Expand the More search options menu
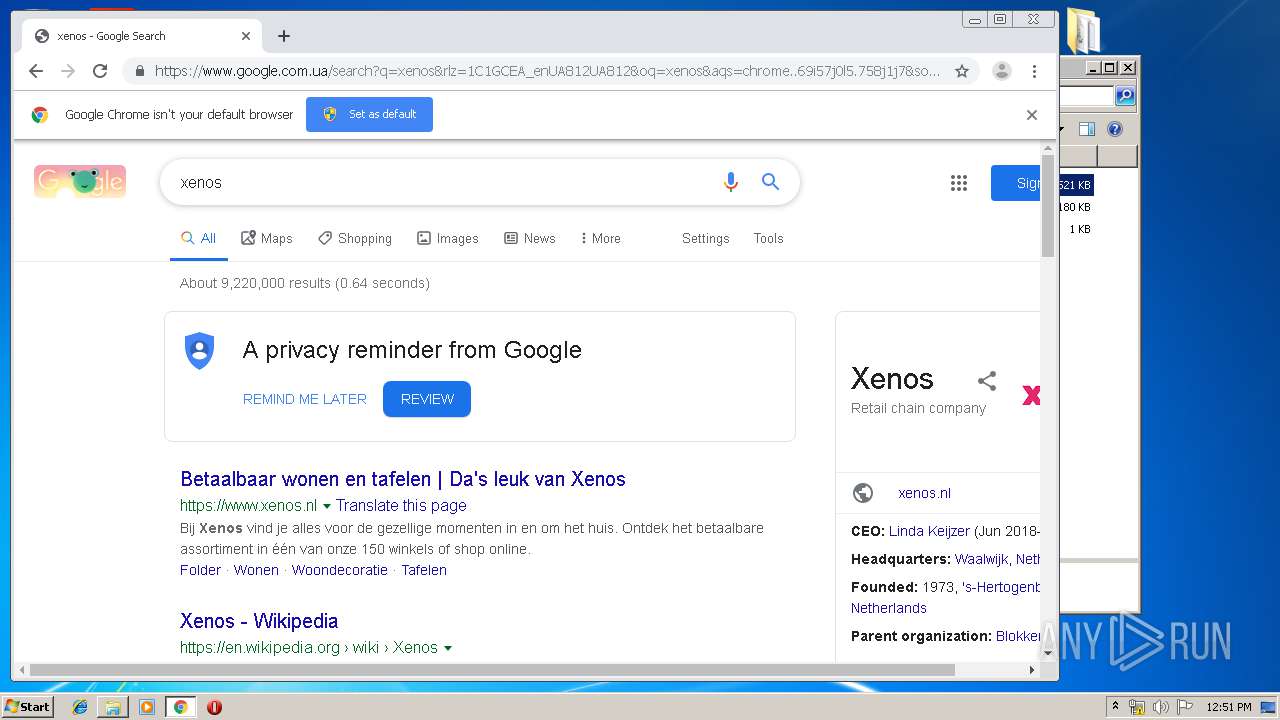 (600, 239)
